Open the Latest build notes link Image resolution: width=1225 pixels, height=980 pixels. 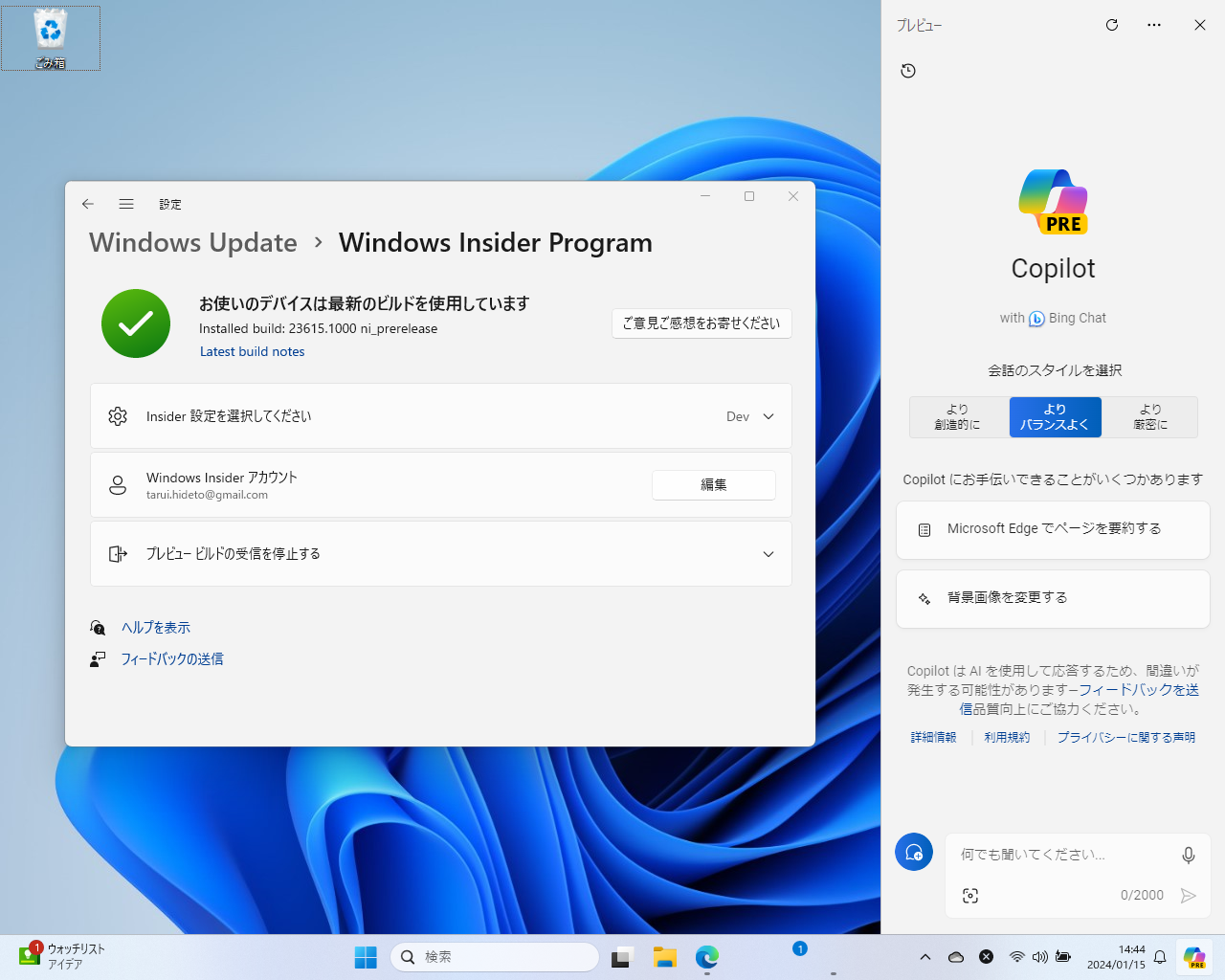pos(252,351)
